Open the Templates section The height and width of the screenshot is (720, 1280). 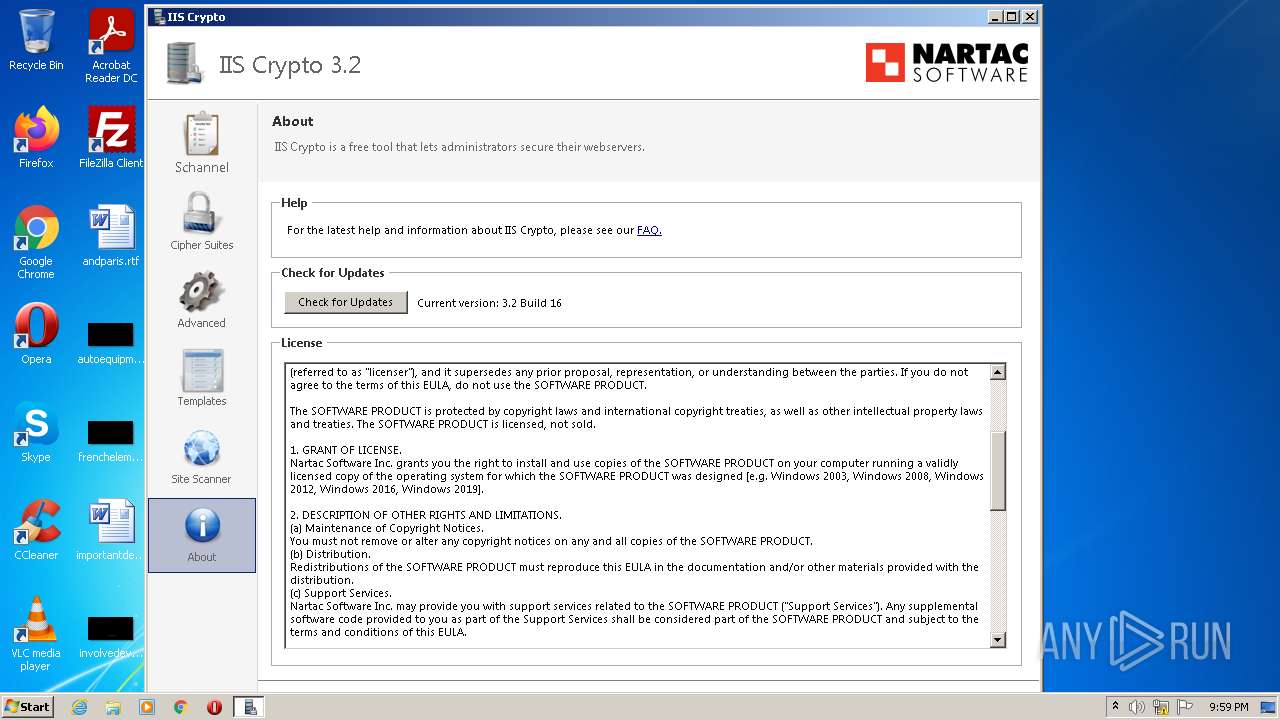(x=201, y=377)
